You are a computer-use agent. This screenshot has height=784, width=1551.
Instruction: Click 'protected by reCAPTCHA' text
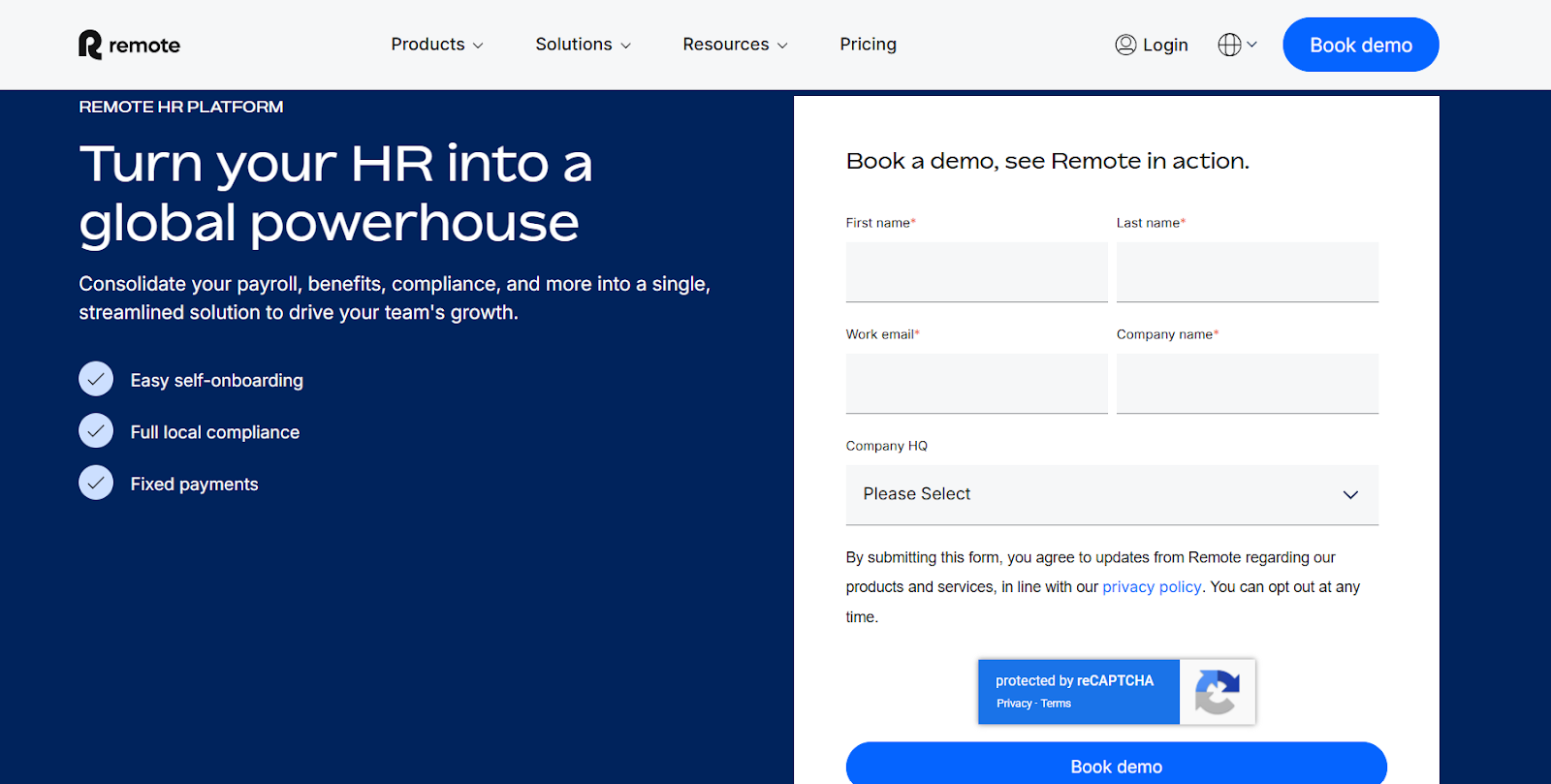[x=1074, y=680]
